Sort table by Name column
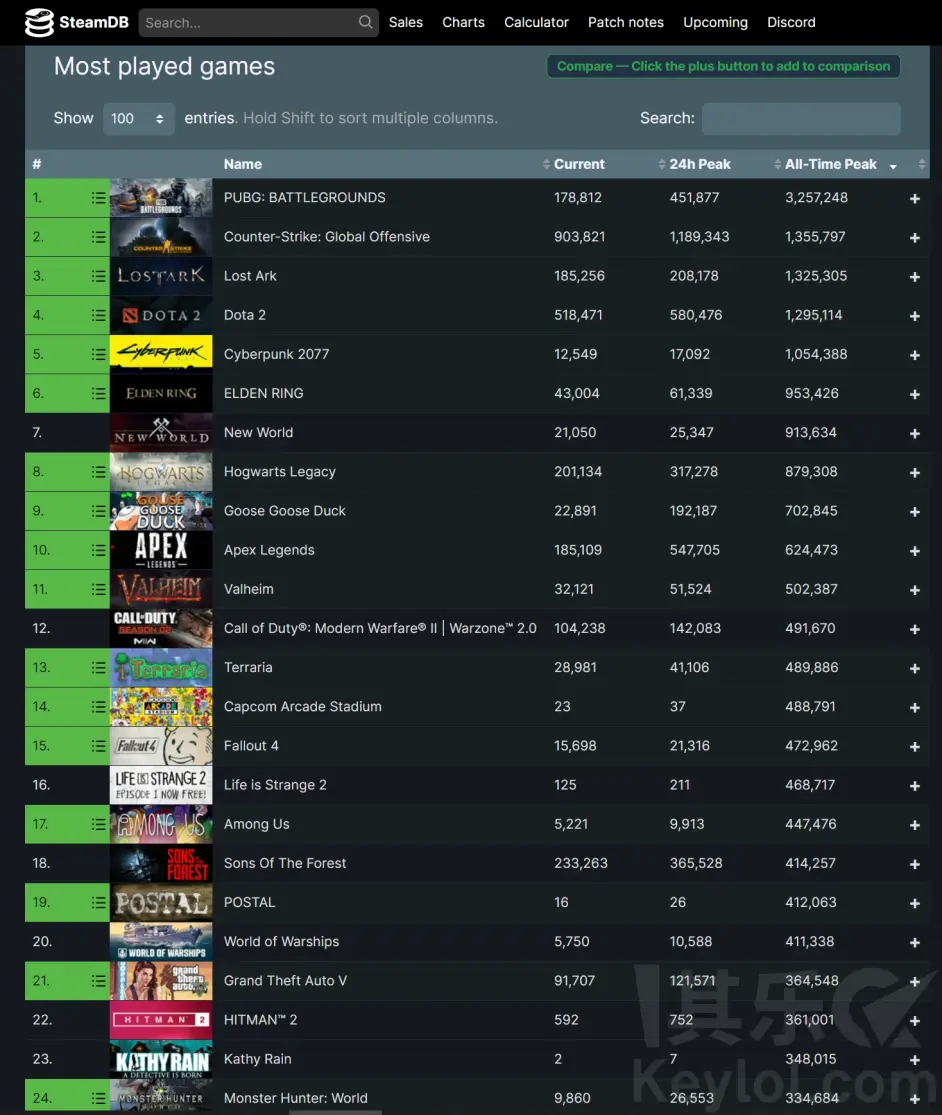 click(242, 164)
